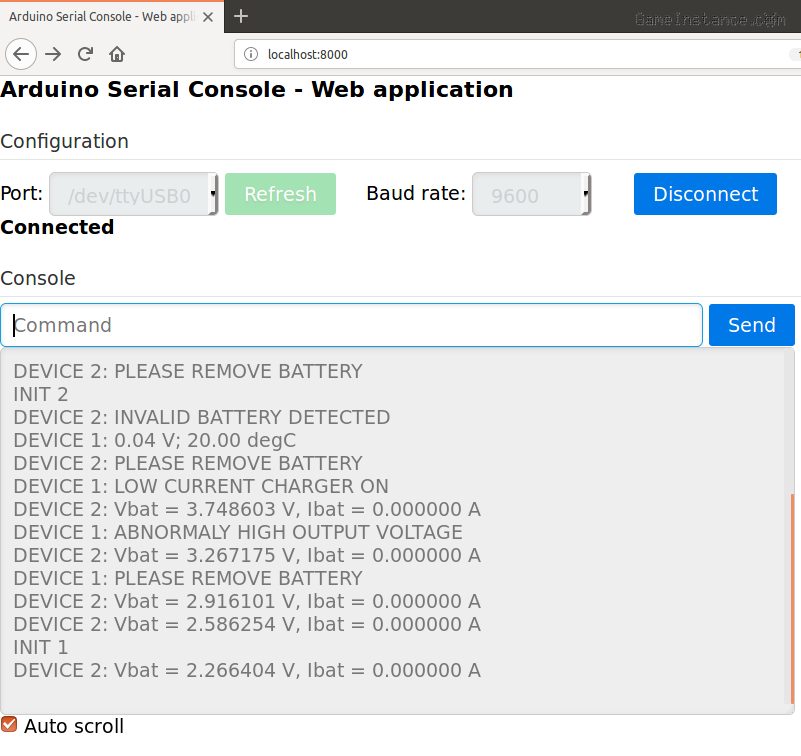Select the Arduino Serial Console browser tab
The height and width of the screenshot is (756, 801).
click(x=112, y=17)
